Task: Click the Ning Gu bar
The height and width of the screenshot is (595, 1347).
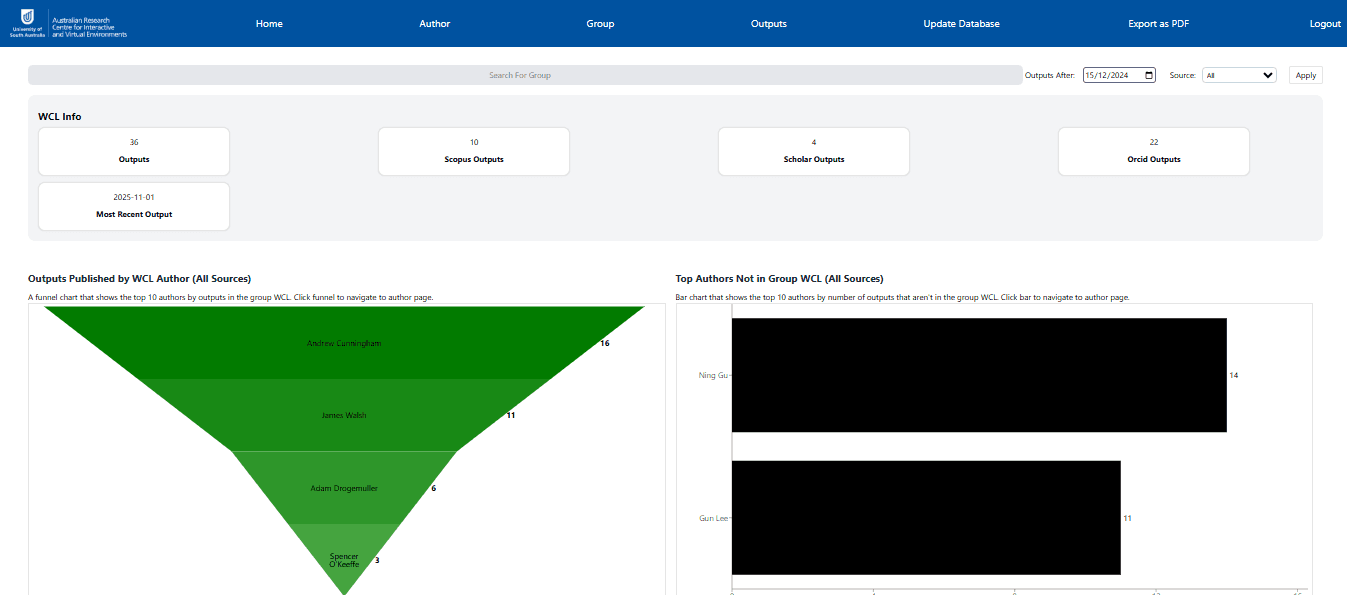Action: pos(978,375)
